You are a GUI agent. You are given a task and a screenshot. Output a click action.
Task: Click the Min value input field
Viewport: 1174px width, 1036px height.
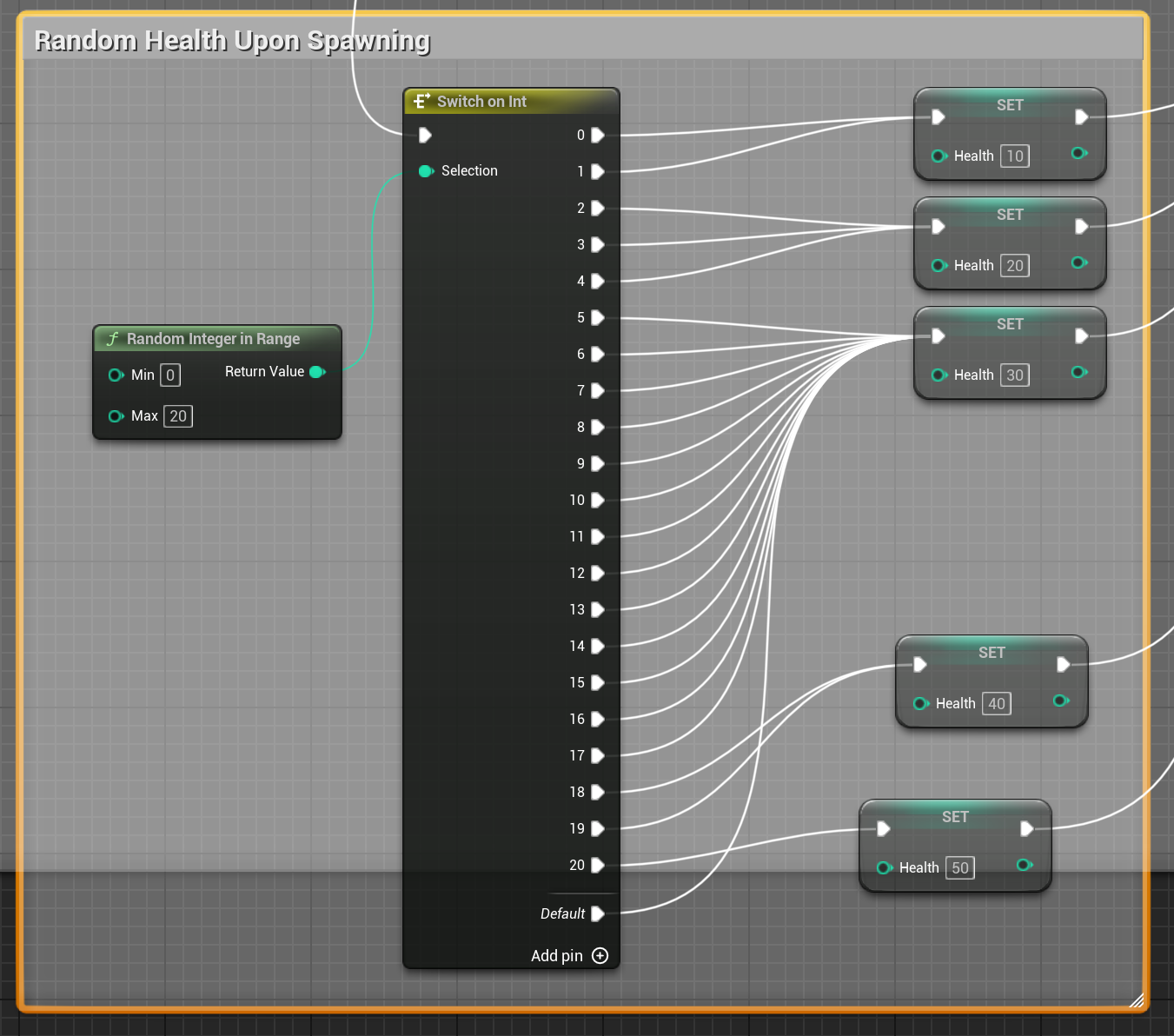click(x=170, y=375)
